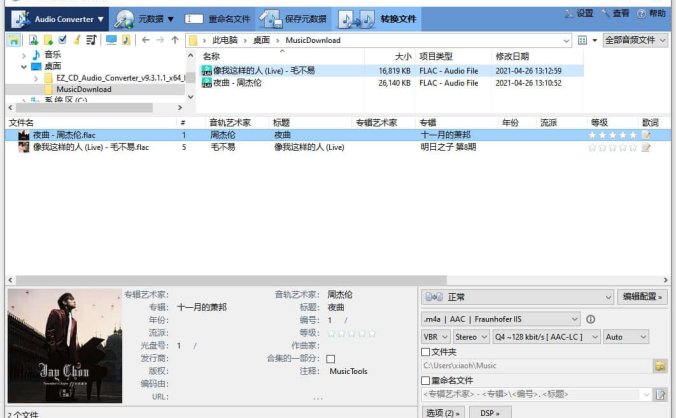Open the 帮助 help menu
Image resolution: width=676 pixels, height=418 pixels.
651,13
